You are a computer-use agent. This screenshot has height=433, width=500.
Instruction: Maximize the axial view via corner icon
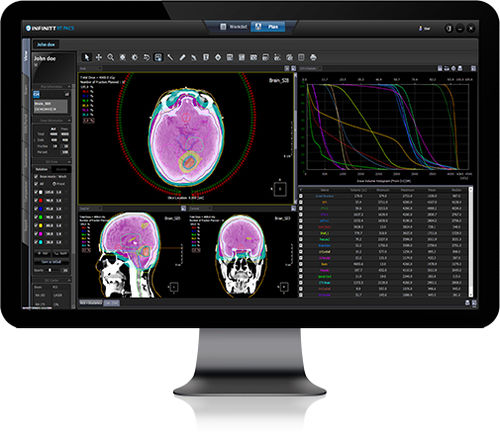(293, 68)
